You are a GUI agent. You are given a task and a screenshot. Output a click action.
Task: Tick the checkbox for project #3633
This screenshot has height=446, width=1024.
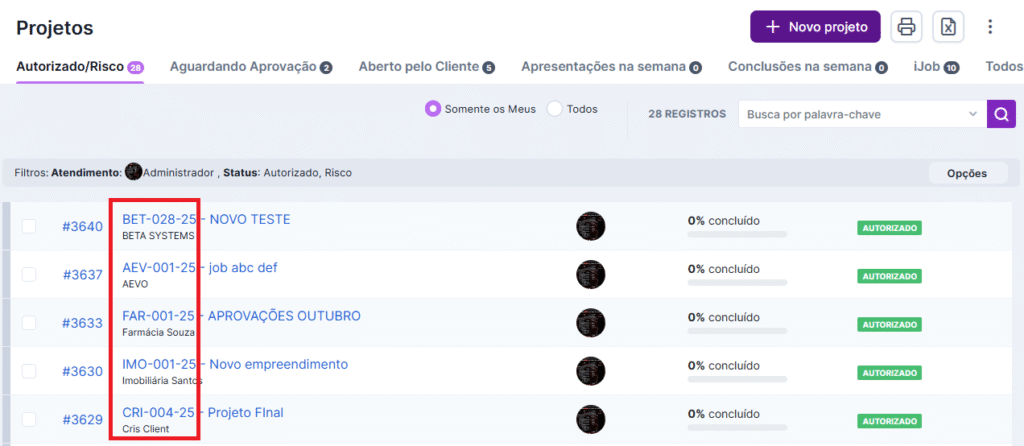tap(29, 323)
